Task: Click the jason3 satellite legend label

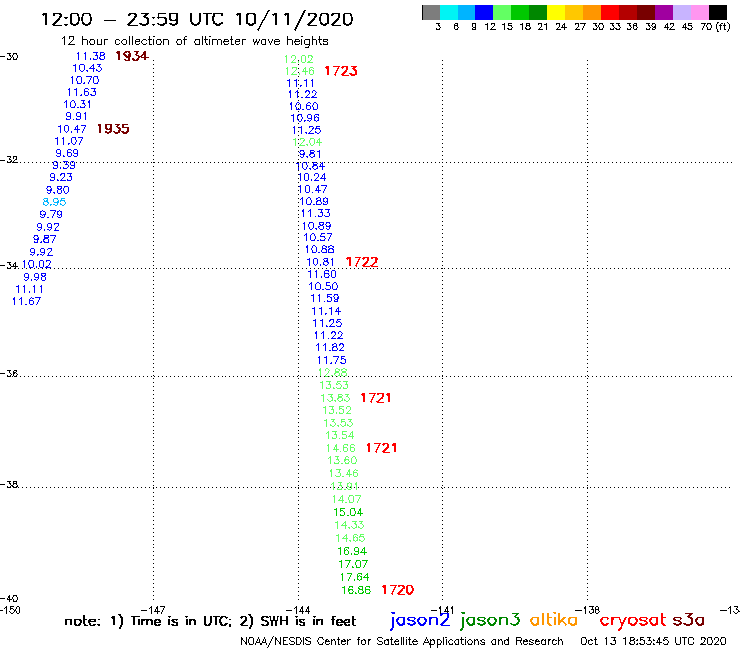Action: 490,620
